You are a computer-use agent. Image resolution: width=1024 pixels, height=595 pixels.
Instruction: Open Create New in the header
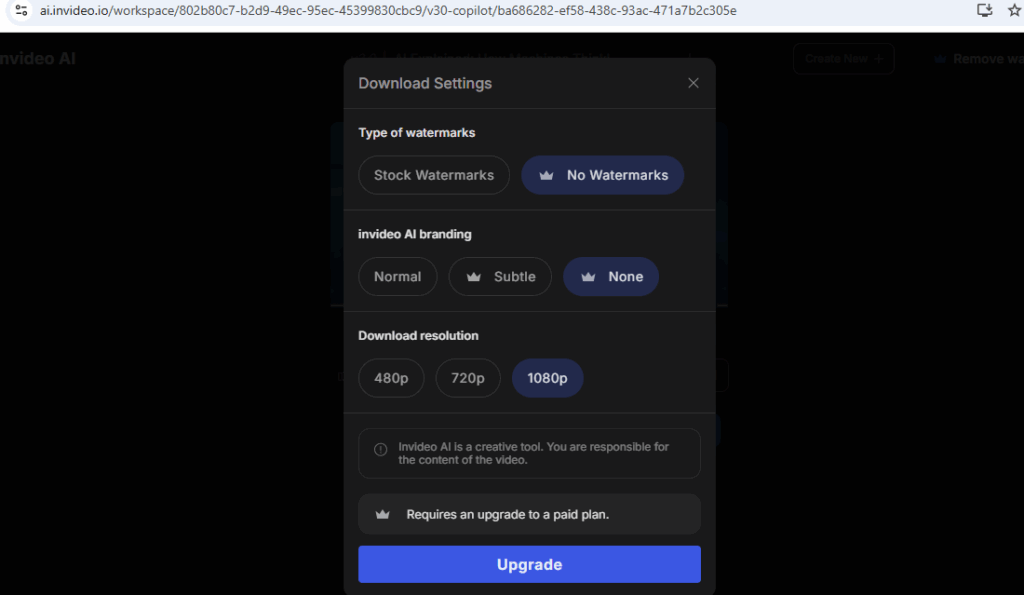click(843, 59)
